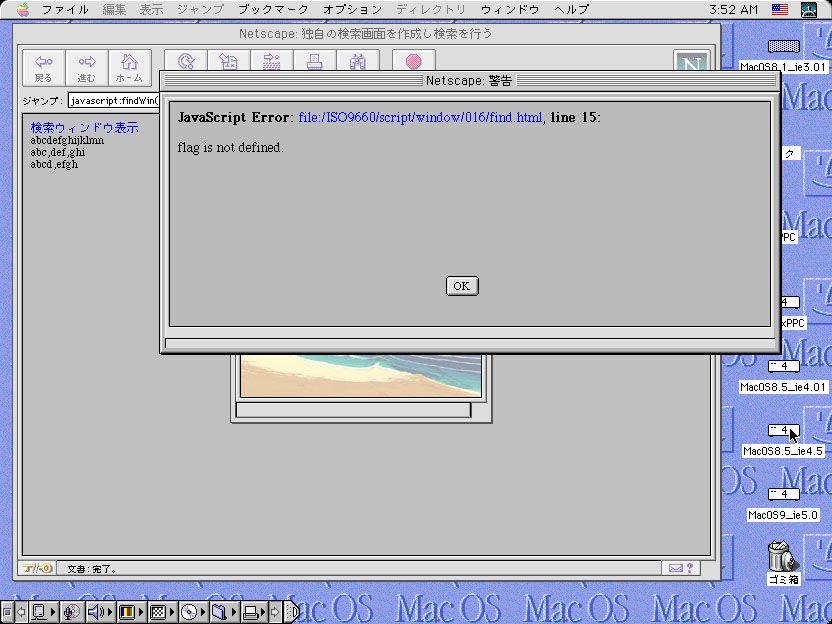Screen dimensions: 832x624
Task: Click the ジャンプ location input field
Action: (x=114, y=100)
